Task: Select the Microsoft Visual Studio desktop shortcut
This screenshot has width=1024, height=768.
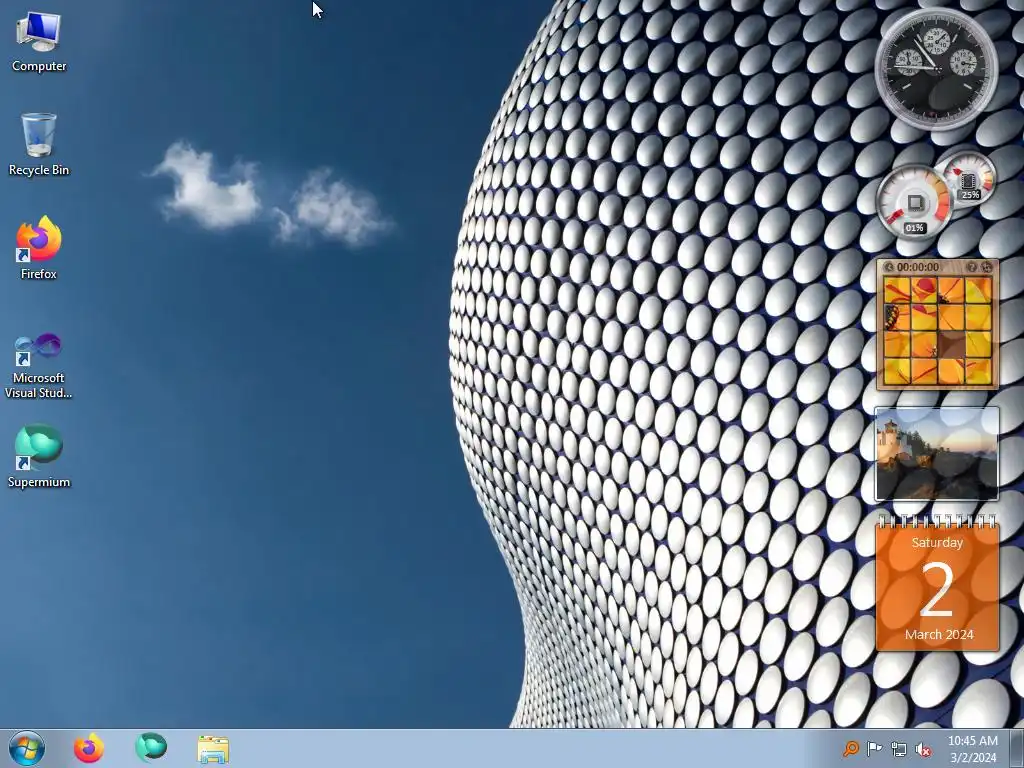Action: (39, 366)
